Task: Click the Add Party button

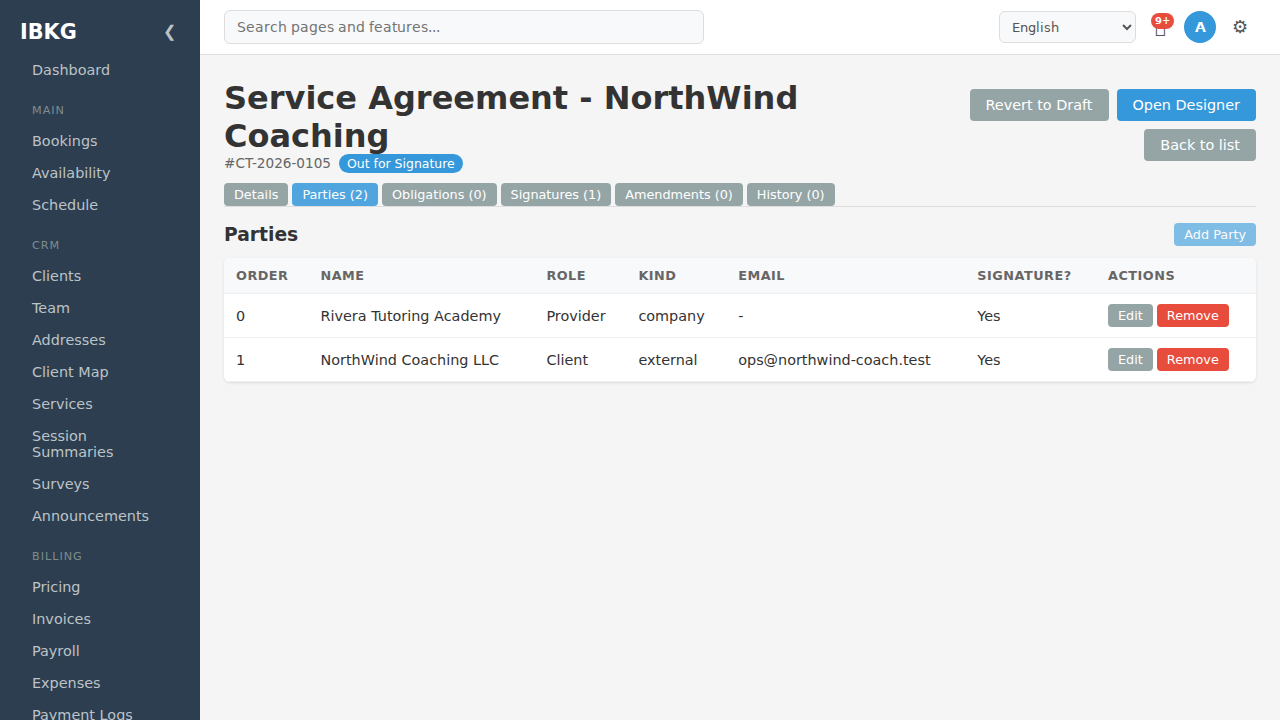Action: coord(1215,235)
